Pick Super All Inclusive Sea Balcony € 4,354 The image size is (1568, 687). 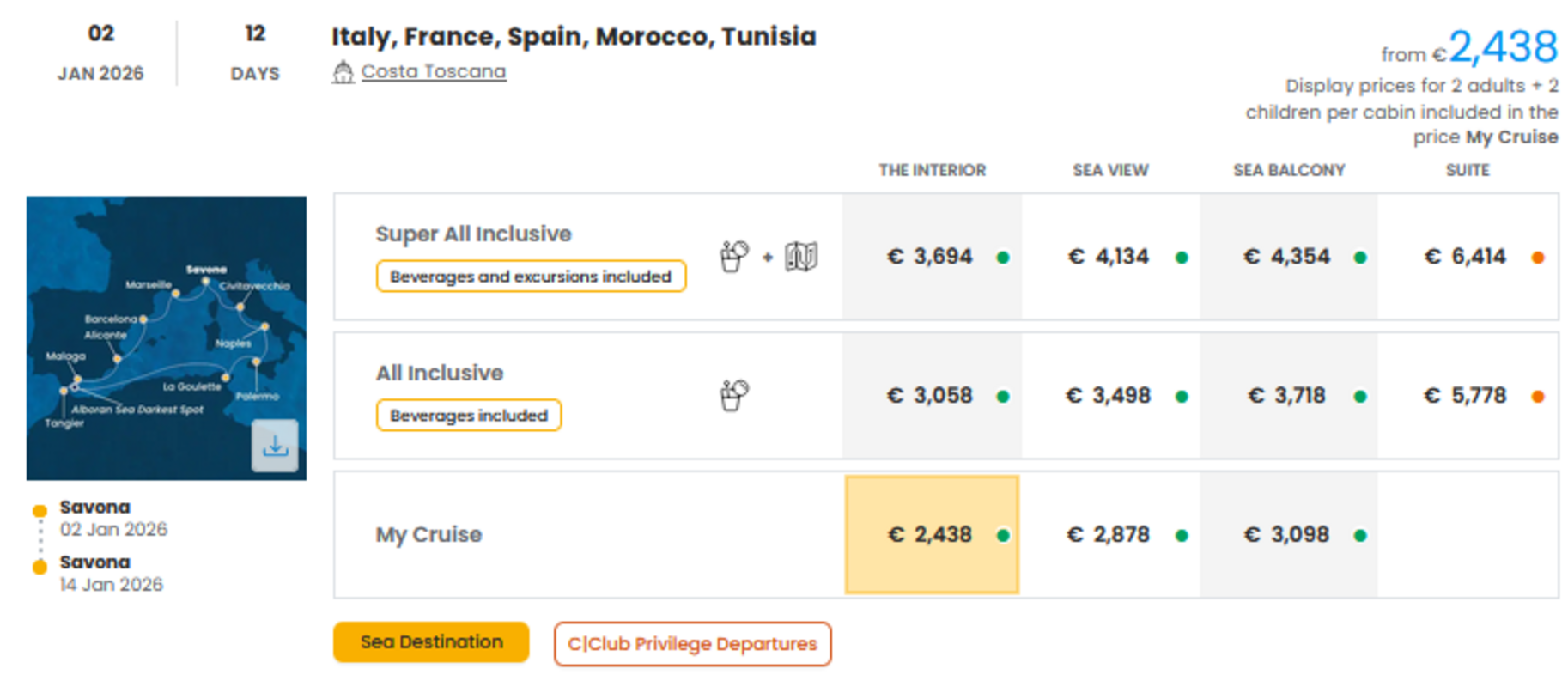[x=1287, y=256]
